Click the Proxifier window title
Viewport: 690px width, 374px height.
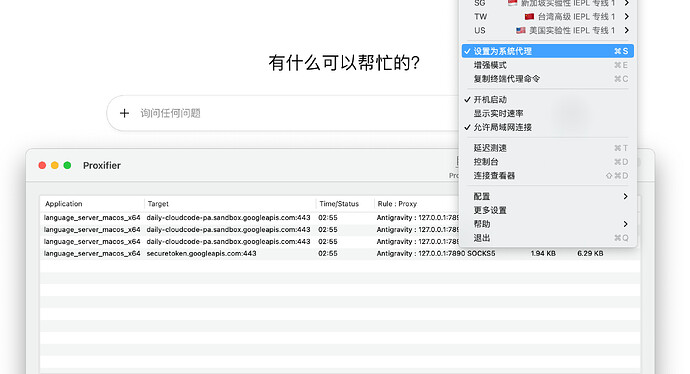102,165
